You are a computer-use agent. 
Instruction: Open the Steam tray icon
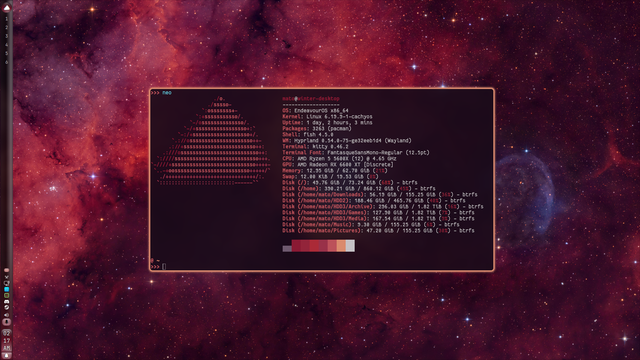click(x=7, y=307)
